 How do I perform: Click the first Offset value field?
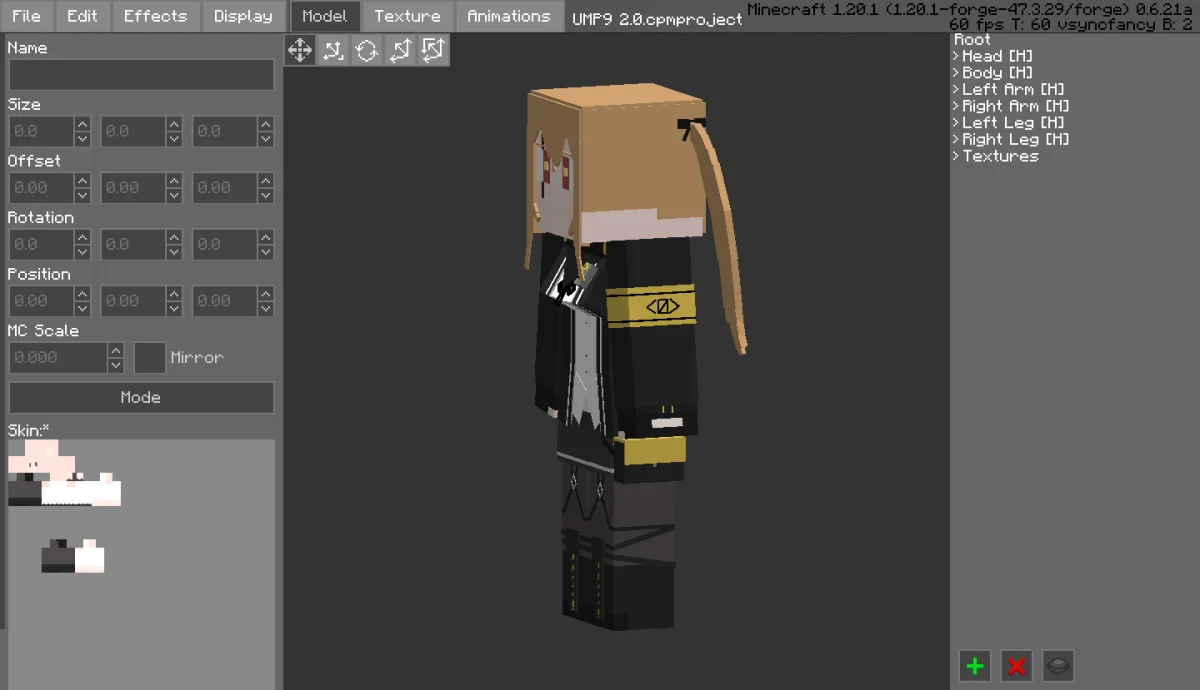[41, 188]
